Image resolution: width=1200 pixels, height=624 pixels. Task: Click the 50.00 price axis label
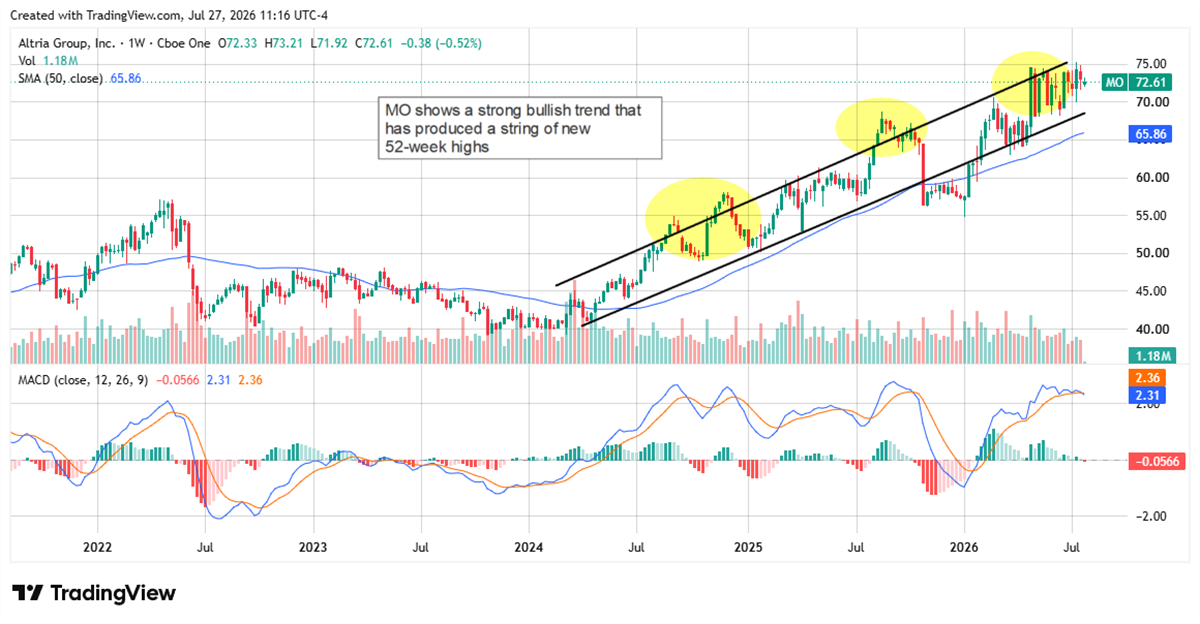1150,253
